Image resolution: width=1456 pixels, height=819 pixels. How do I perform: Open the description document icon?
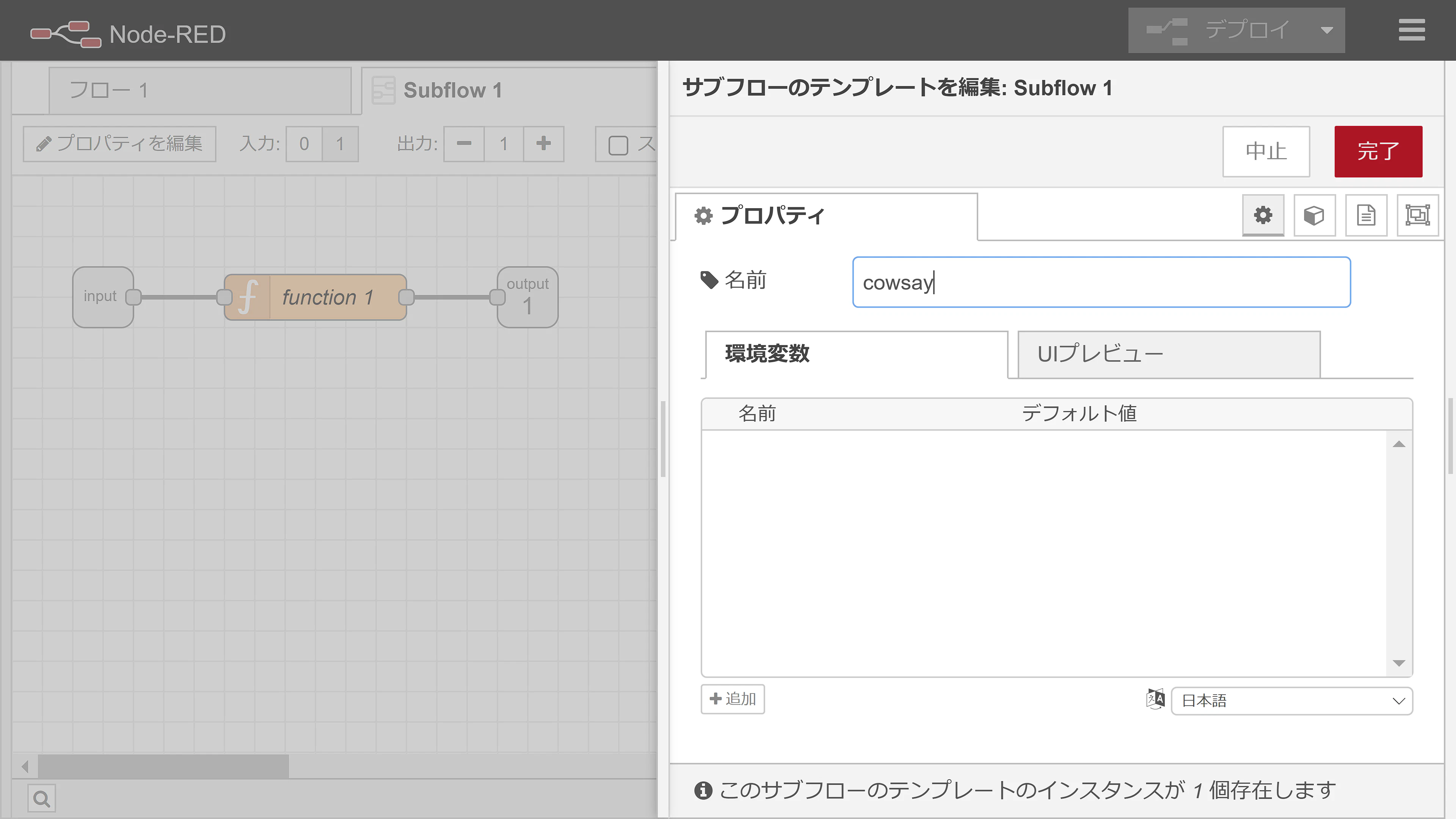[x=1366, y=215]
